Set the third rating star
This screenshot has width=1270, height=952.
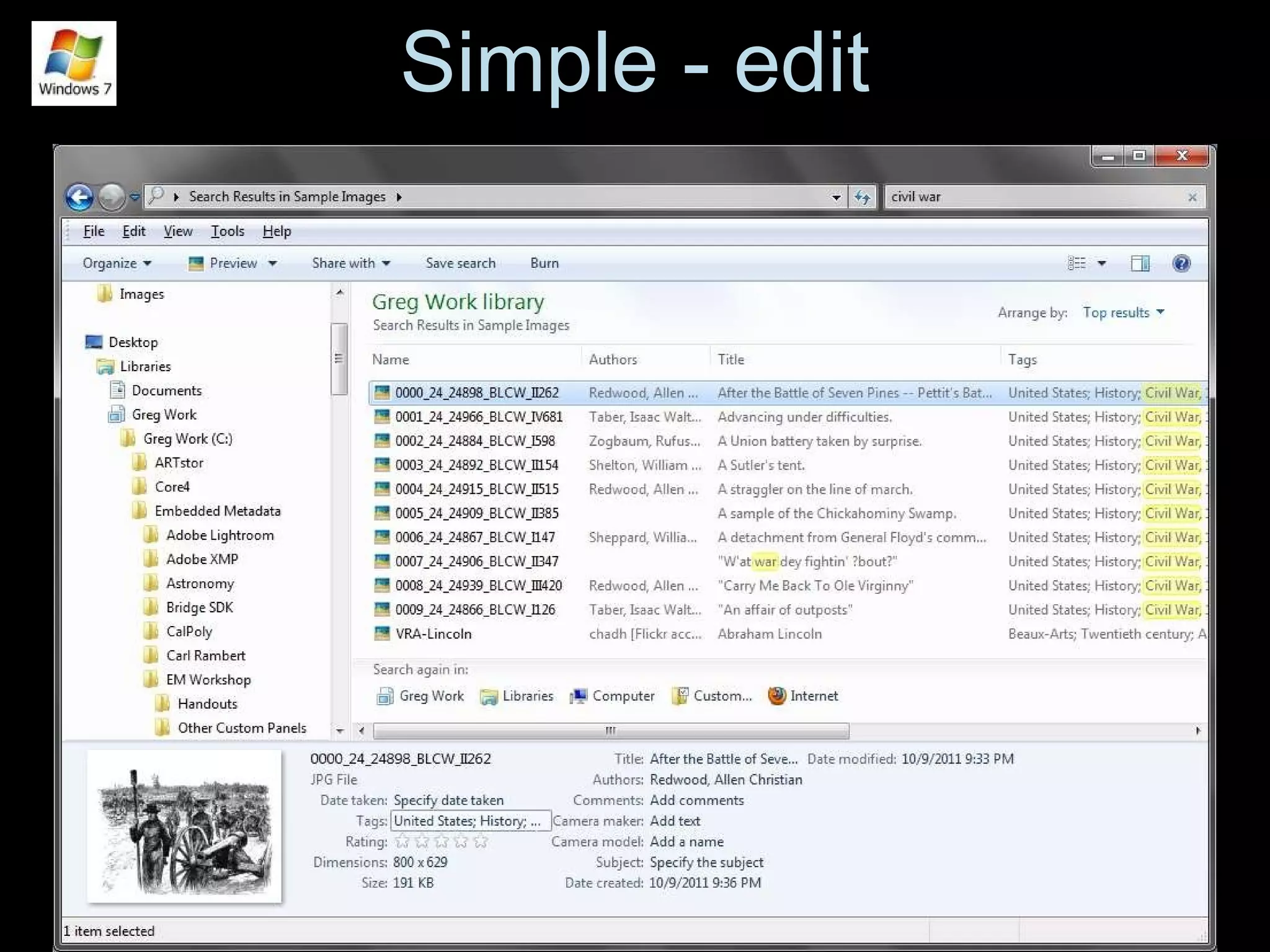tap(442, 842)
